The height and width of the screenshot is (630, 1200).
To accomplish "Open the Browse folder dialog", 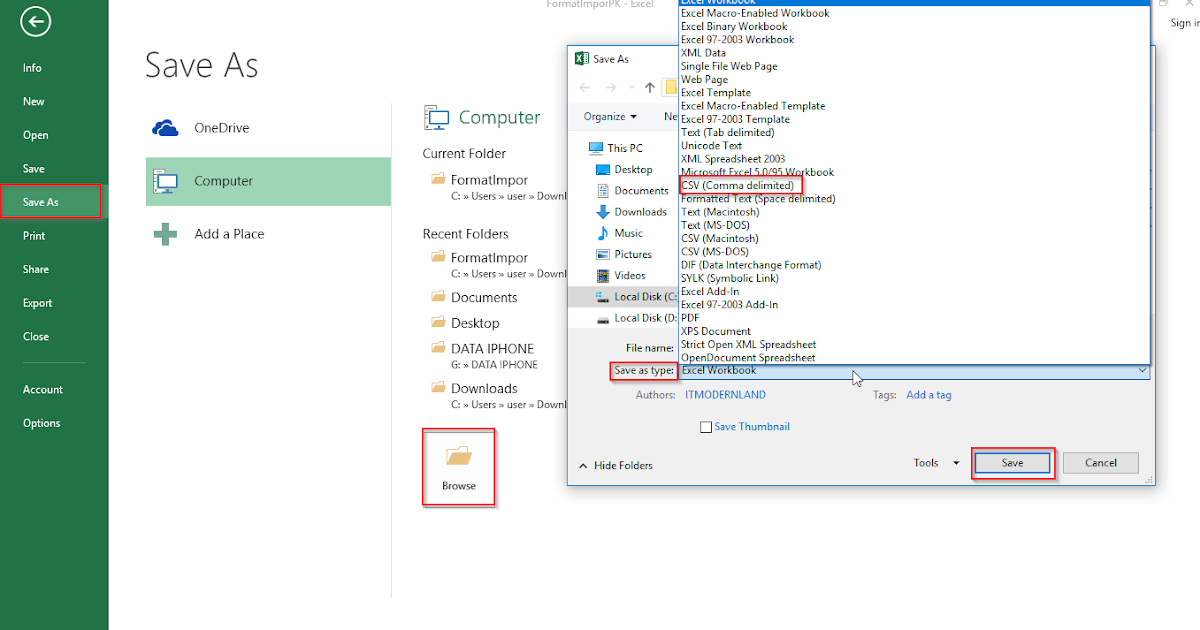I will [x=458, y=466].
